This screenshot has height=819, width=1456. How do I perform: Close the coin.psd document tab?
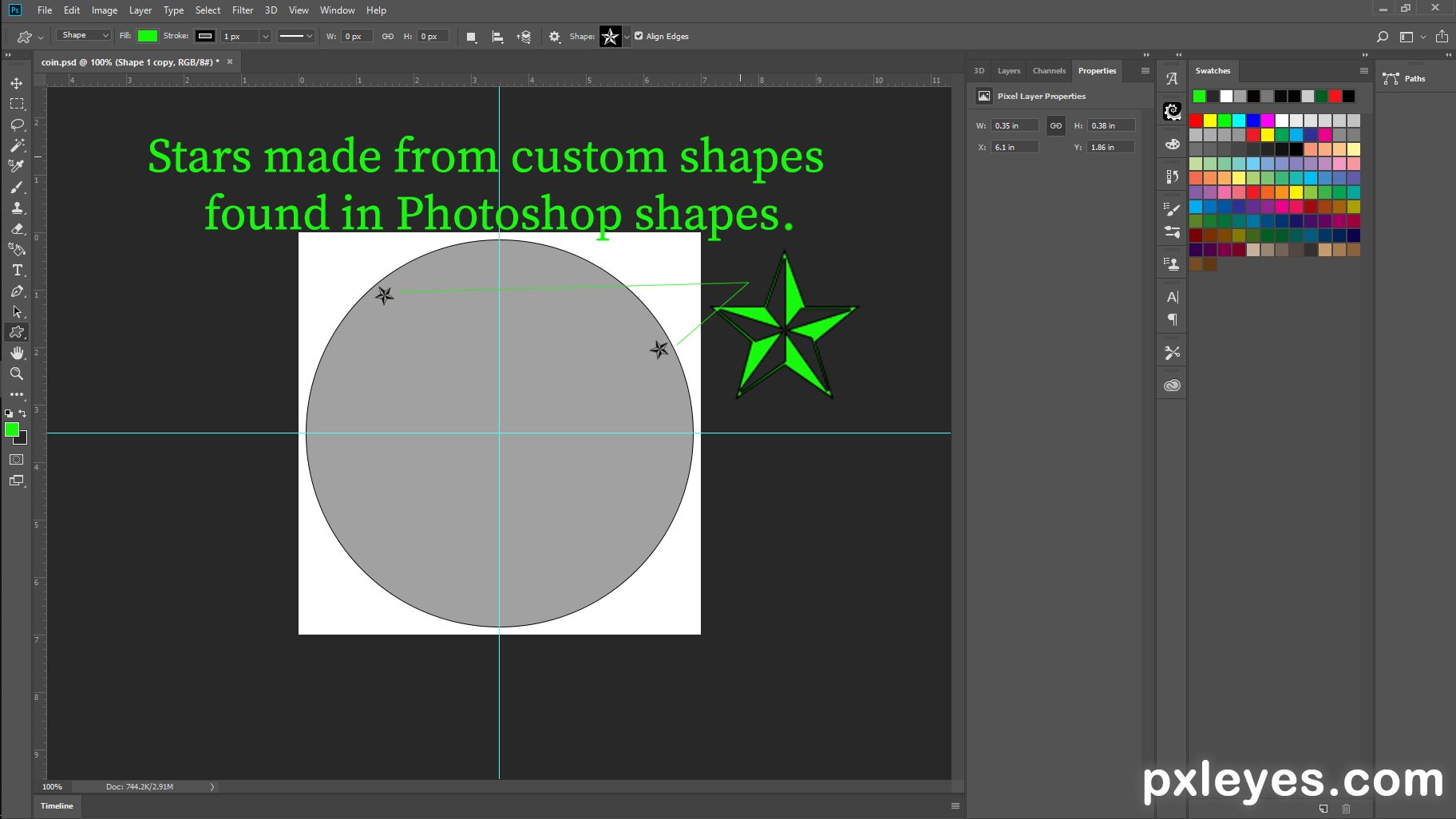point(230,61)
